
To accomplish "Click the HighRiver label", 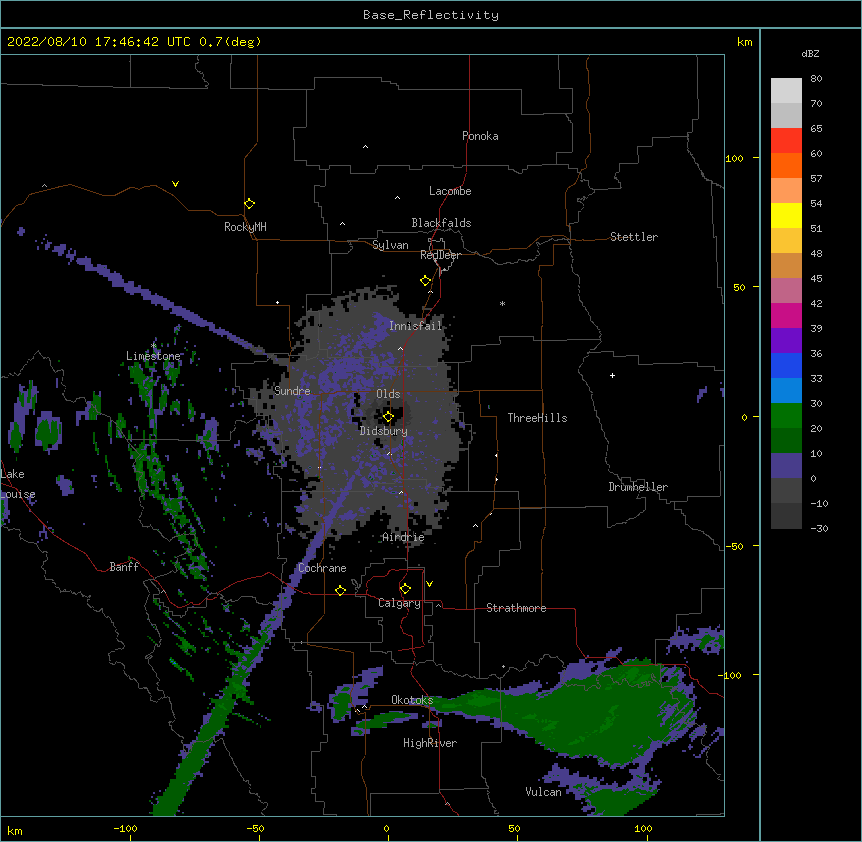I will tap(430, 743).
